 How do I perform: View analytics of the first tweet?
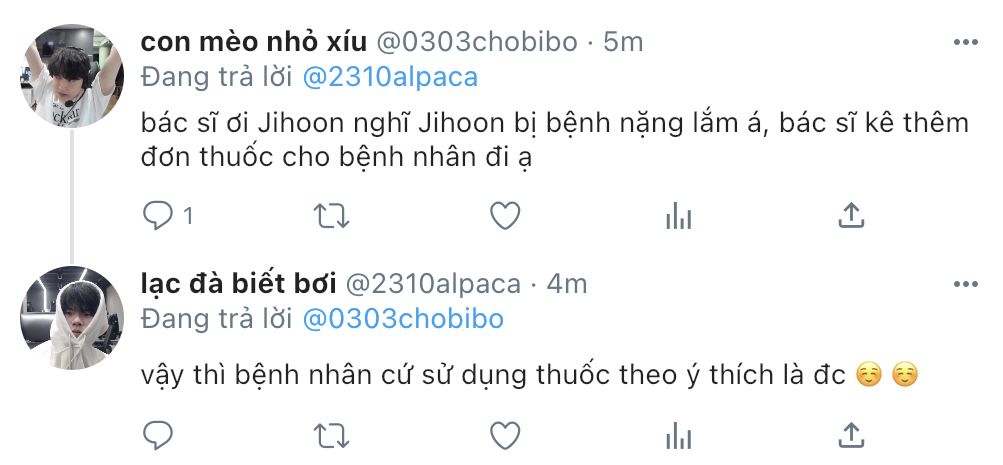coord(678,217)
